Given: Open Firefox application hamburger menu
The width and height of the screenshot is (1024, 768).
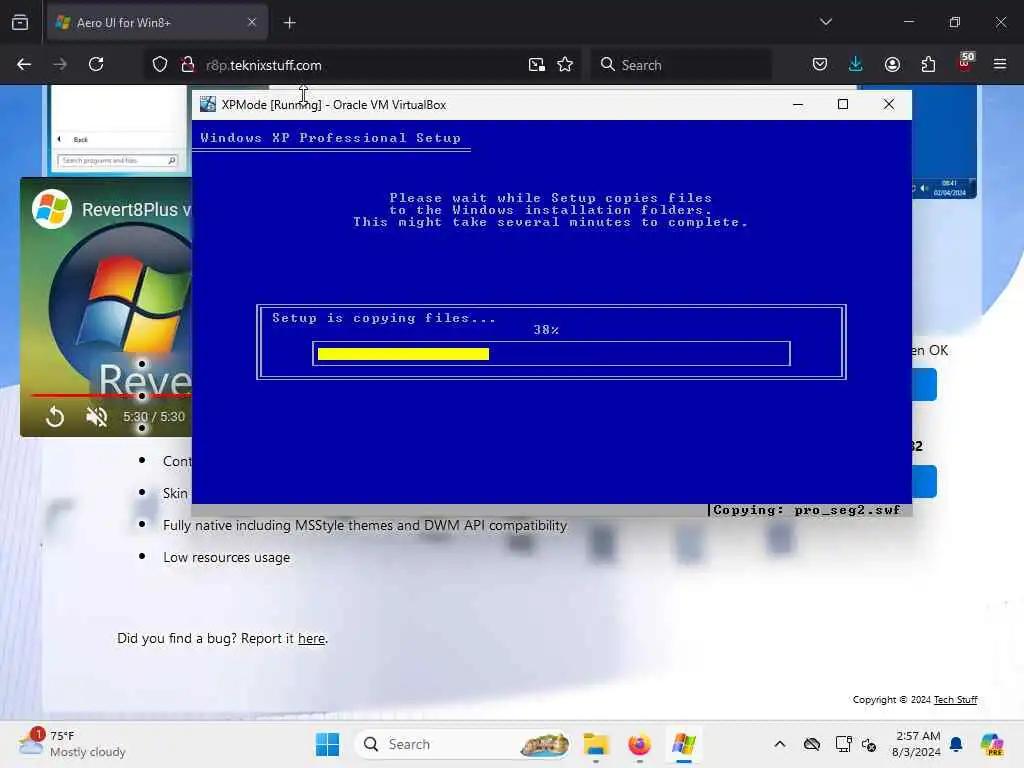Looking at the screenshot, I should tap(1000, 65).
